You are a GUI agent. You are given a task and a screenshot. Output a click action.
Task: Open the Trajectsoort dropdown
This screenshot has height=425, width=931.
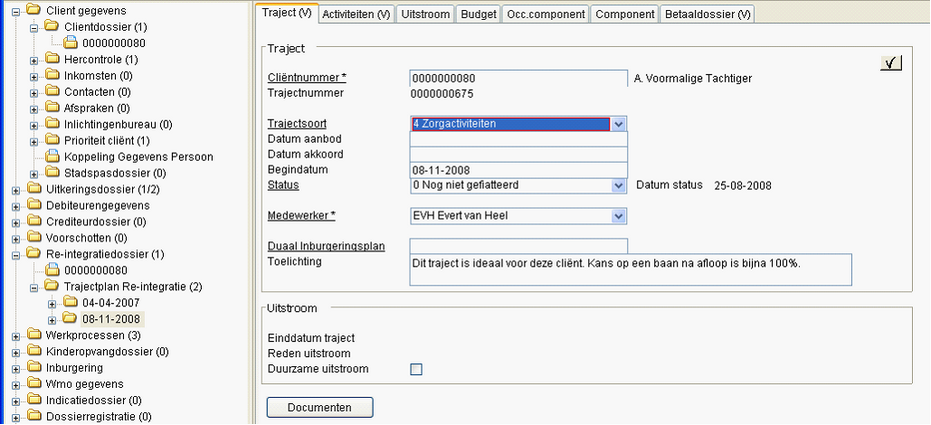tap(619, 124)
